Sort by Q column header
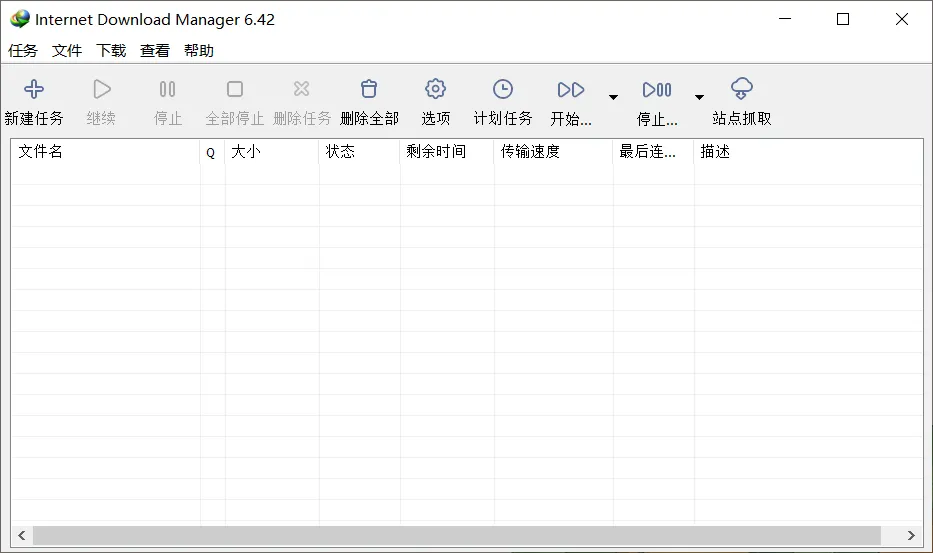This screenshot has height=553, width=933. (212, 152)
